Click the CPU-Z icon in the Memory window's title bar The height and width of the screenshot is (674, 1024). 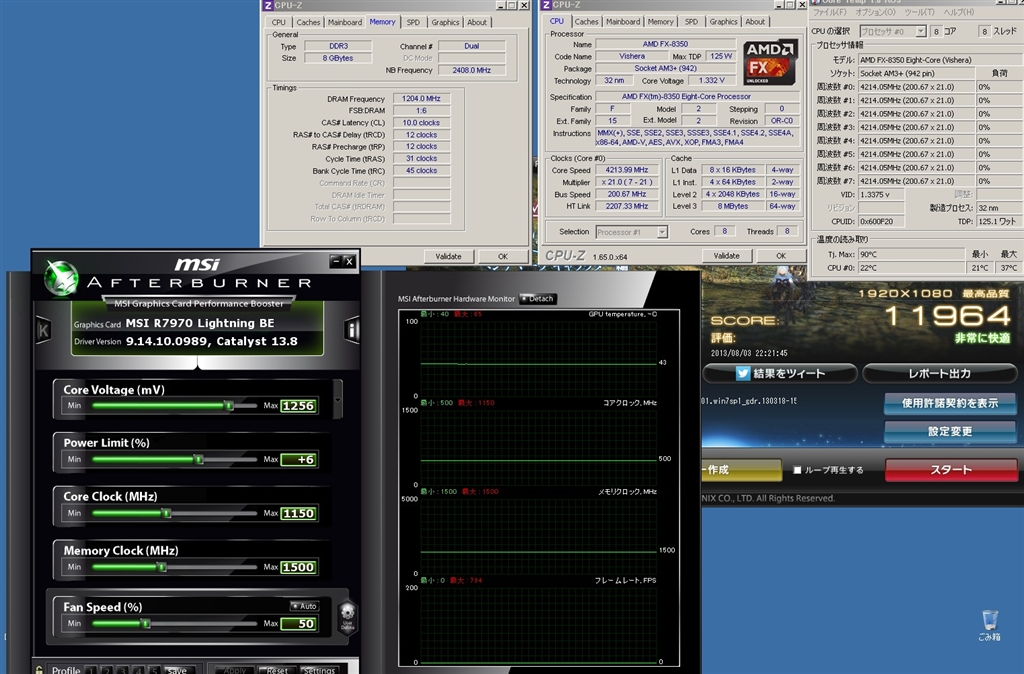tap(267, 5)
